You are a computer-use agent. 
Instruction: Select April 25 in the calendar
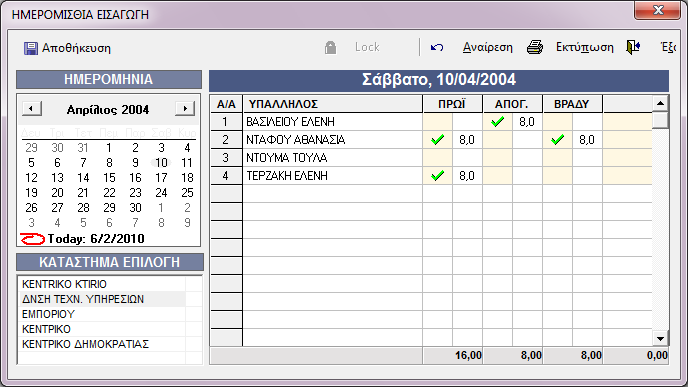click(x=187, y=193)
